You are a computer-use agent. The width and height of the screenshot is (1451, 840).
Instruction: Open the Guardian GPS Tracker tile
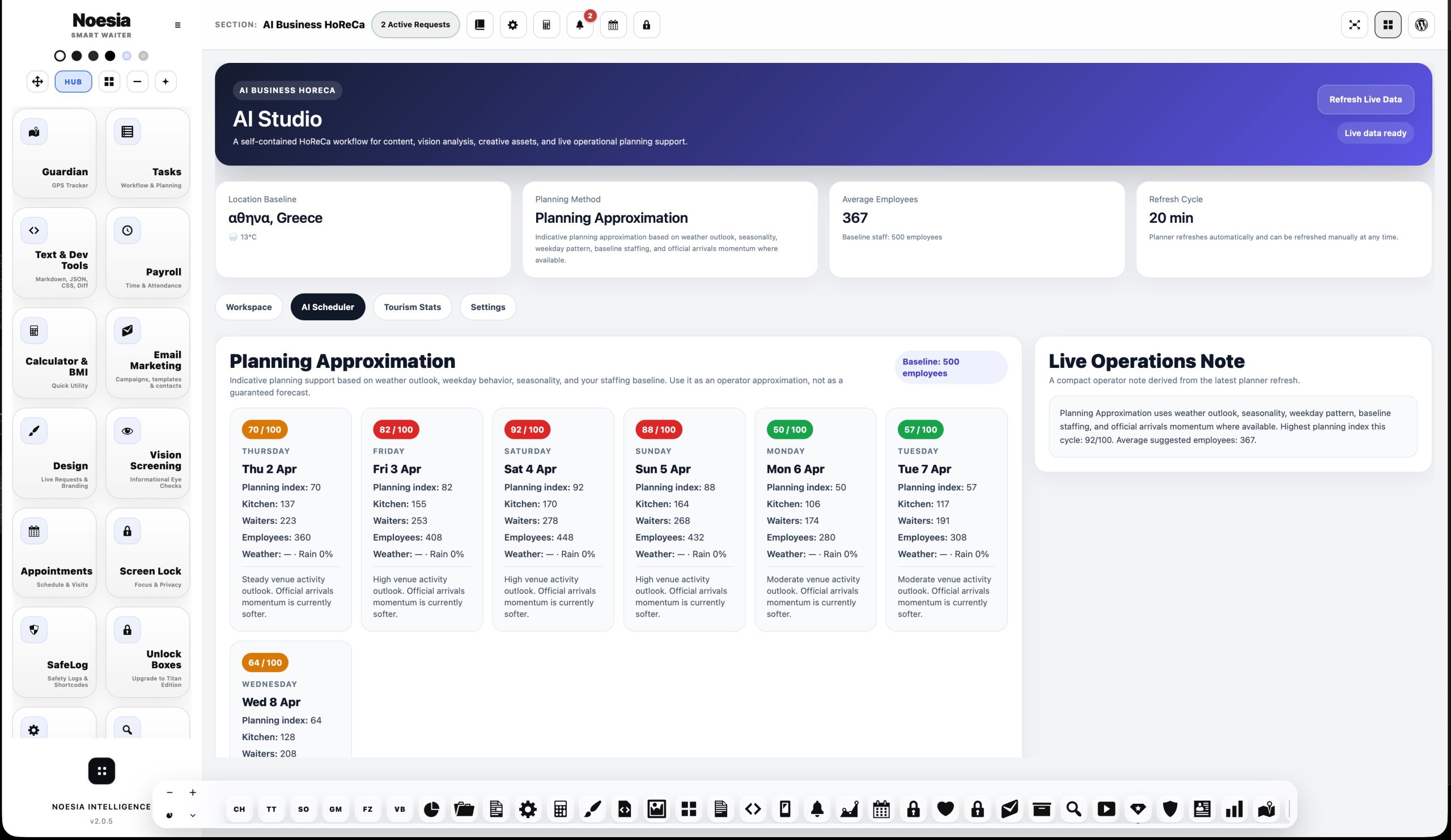click(54, 153)
